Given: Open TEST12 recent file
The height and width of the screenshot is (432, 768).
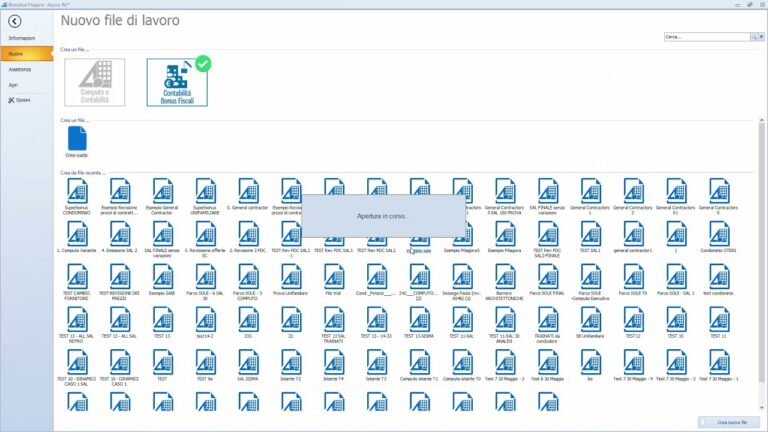Looking at the screenshot, I should click(633, 323).
